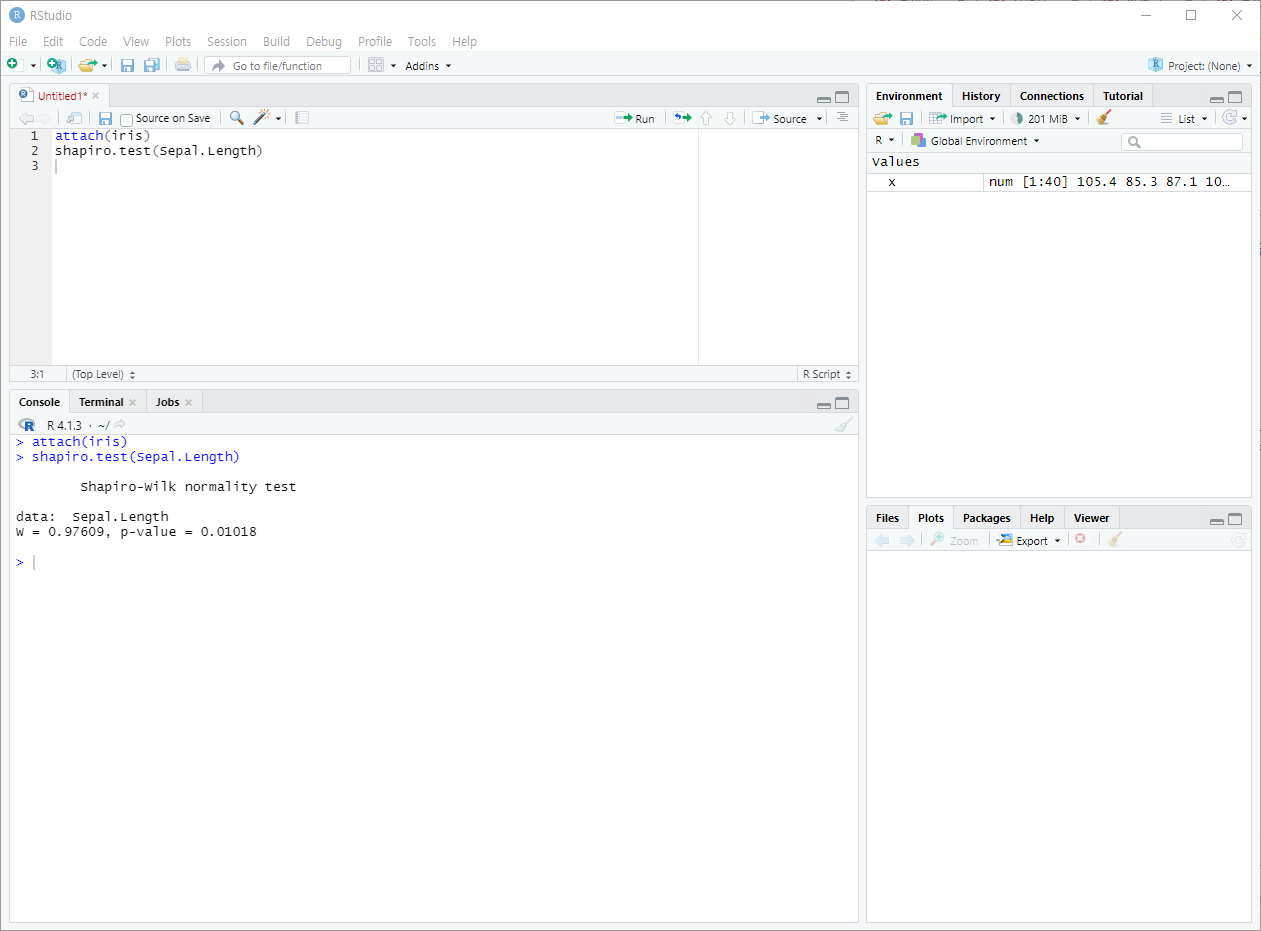The image size is (1261, 931).
Task: Click the Save All documents icon
Action: point(151,65)
